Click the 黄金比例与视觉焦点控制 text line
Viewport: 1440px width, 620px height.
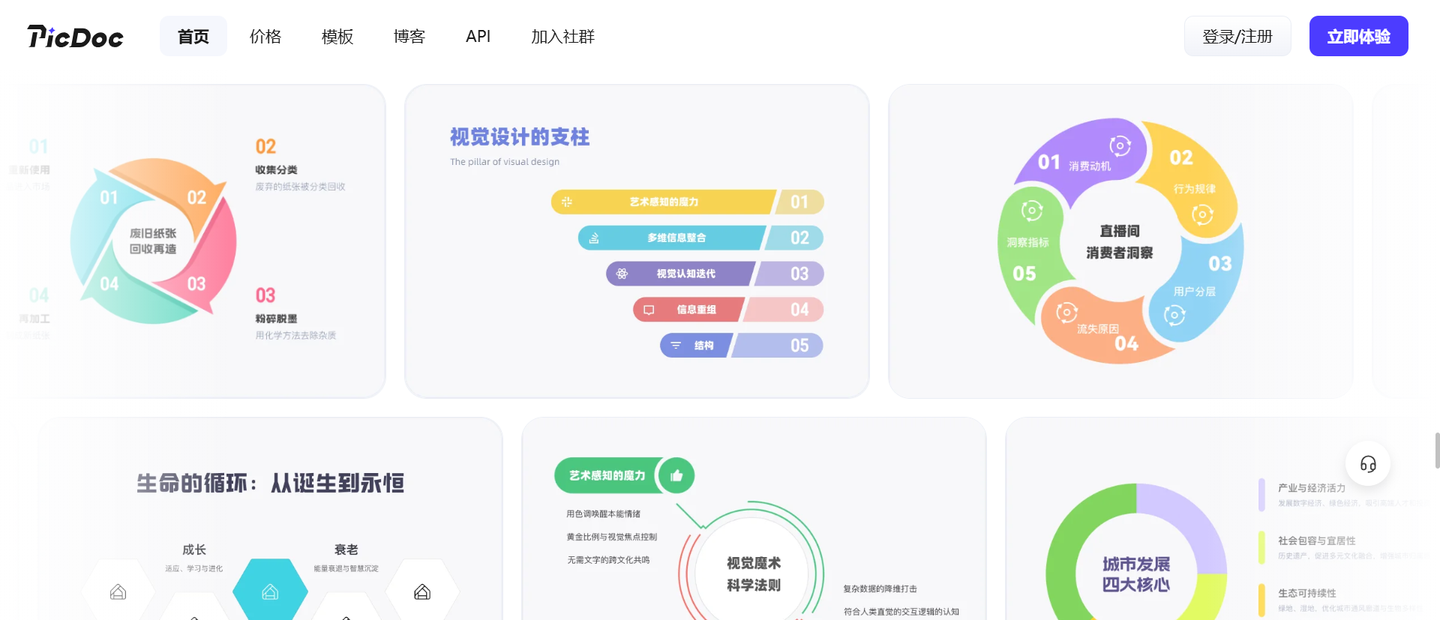[612, 537]
